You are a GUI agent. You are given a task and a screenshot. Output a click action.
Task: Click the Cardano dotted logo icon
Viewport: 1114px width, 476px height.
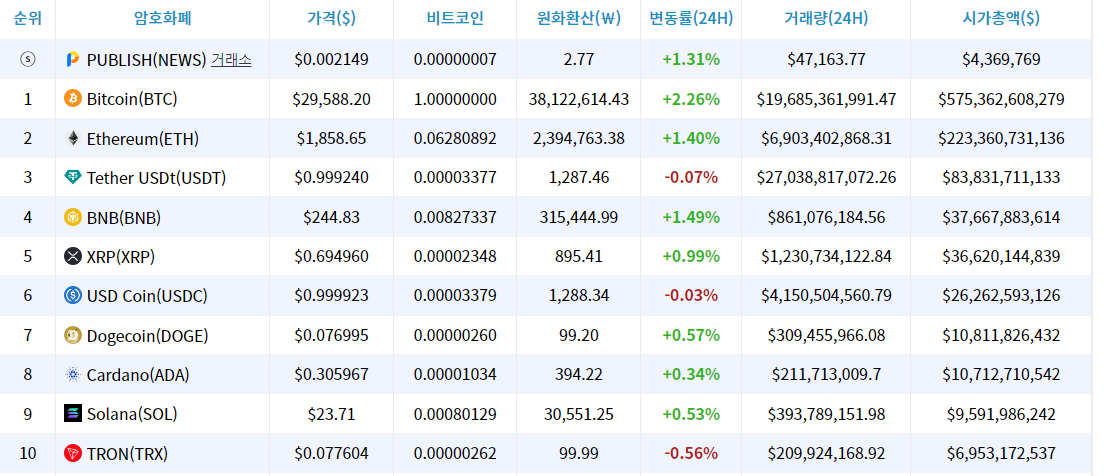[72, 374]
